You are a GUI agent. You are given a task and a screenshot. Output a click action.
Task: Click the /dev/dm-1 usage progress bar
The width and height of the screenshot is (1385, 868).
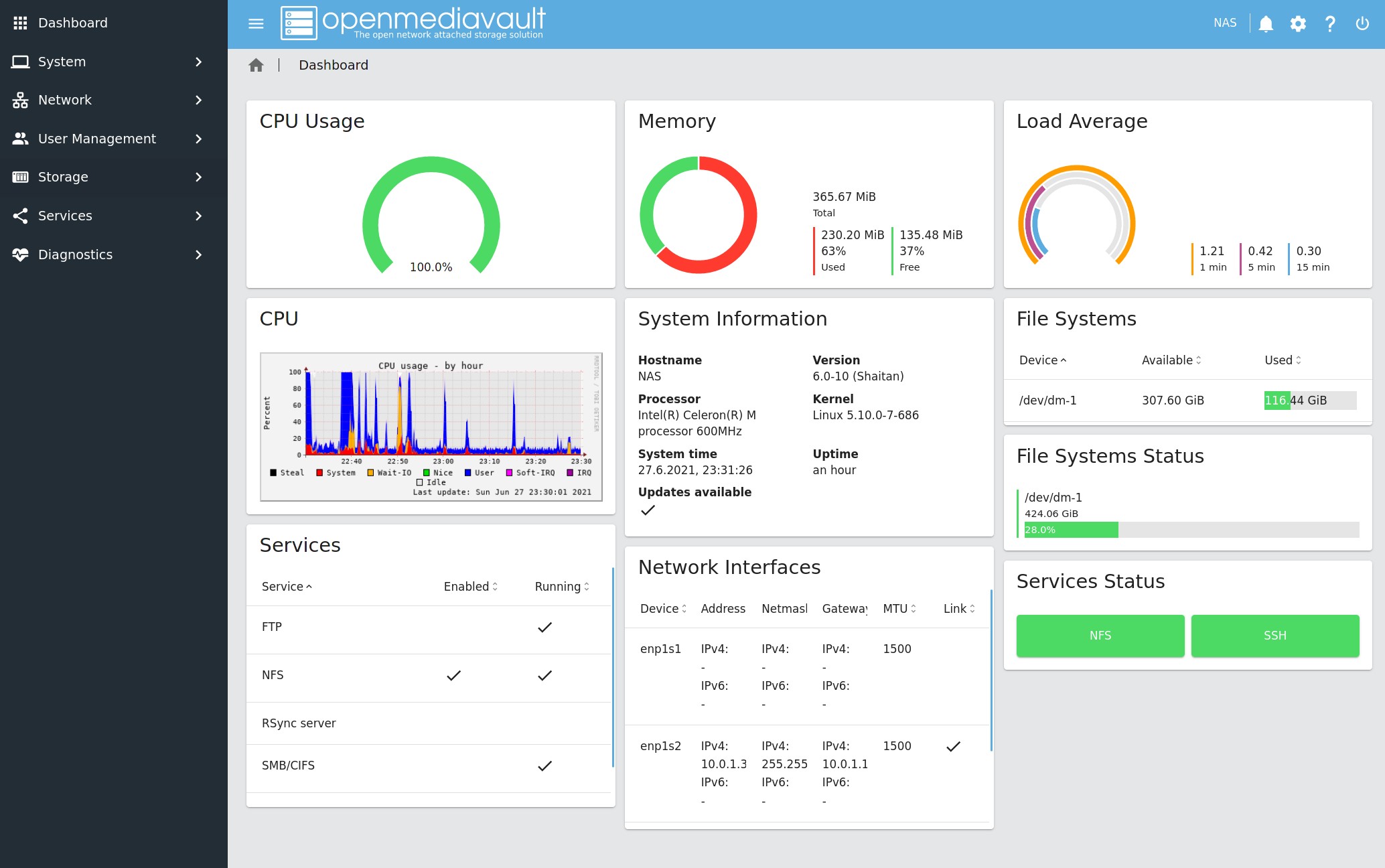coord(1187,530)
